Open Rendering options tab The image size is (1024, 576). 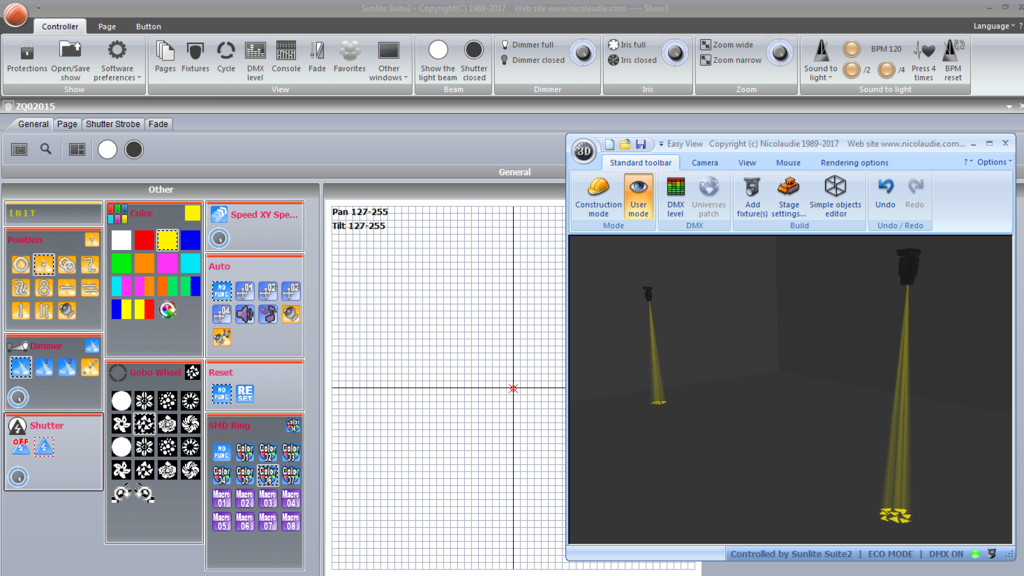tap(854, 163)
